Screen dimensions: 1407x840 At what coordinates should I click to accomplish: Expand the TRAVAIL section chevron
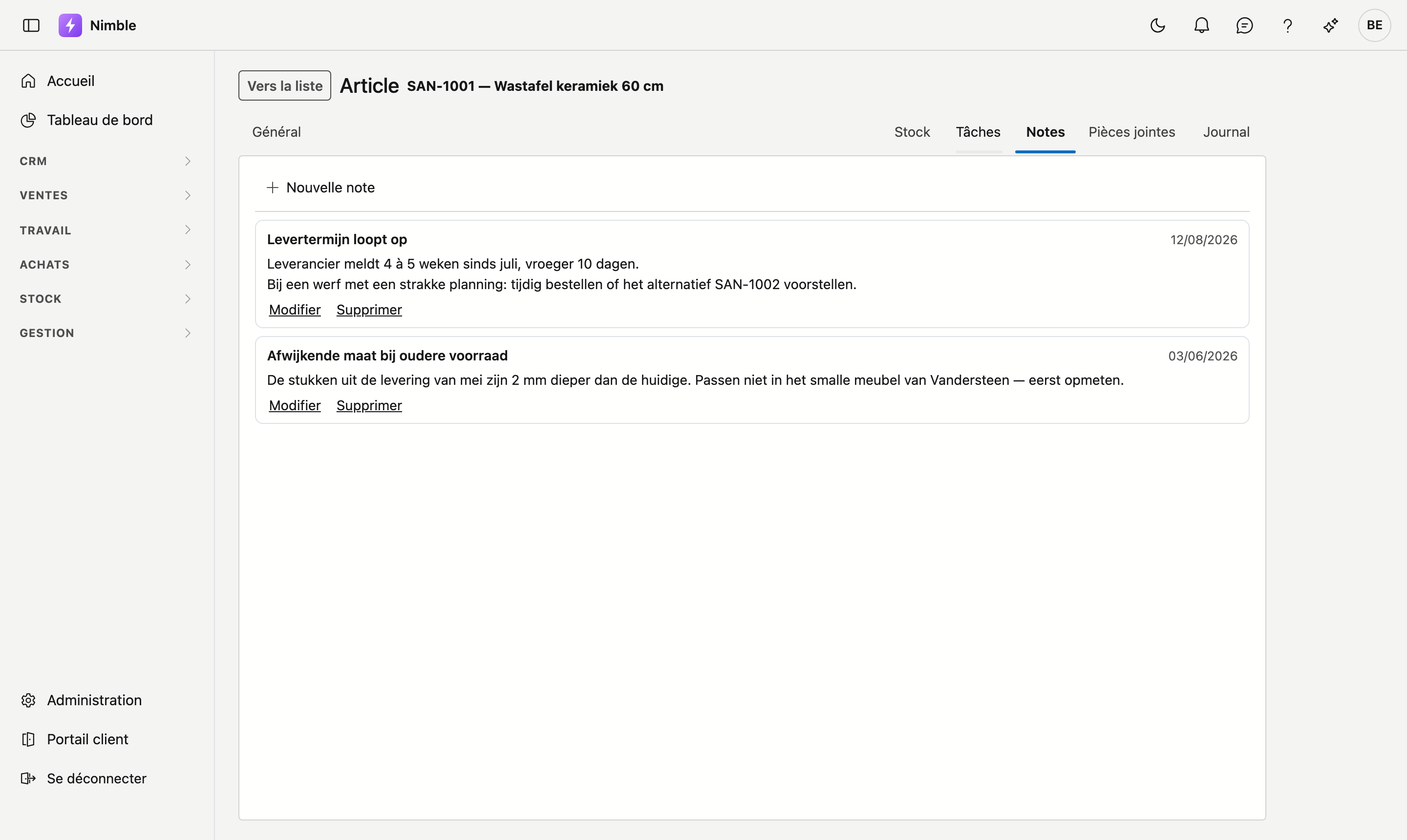[x=188, y=230]
